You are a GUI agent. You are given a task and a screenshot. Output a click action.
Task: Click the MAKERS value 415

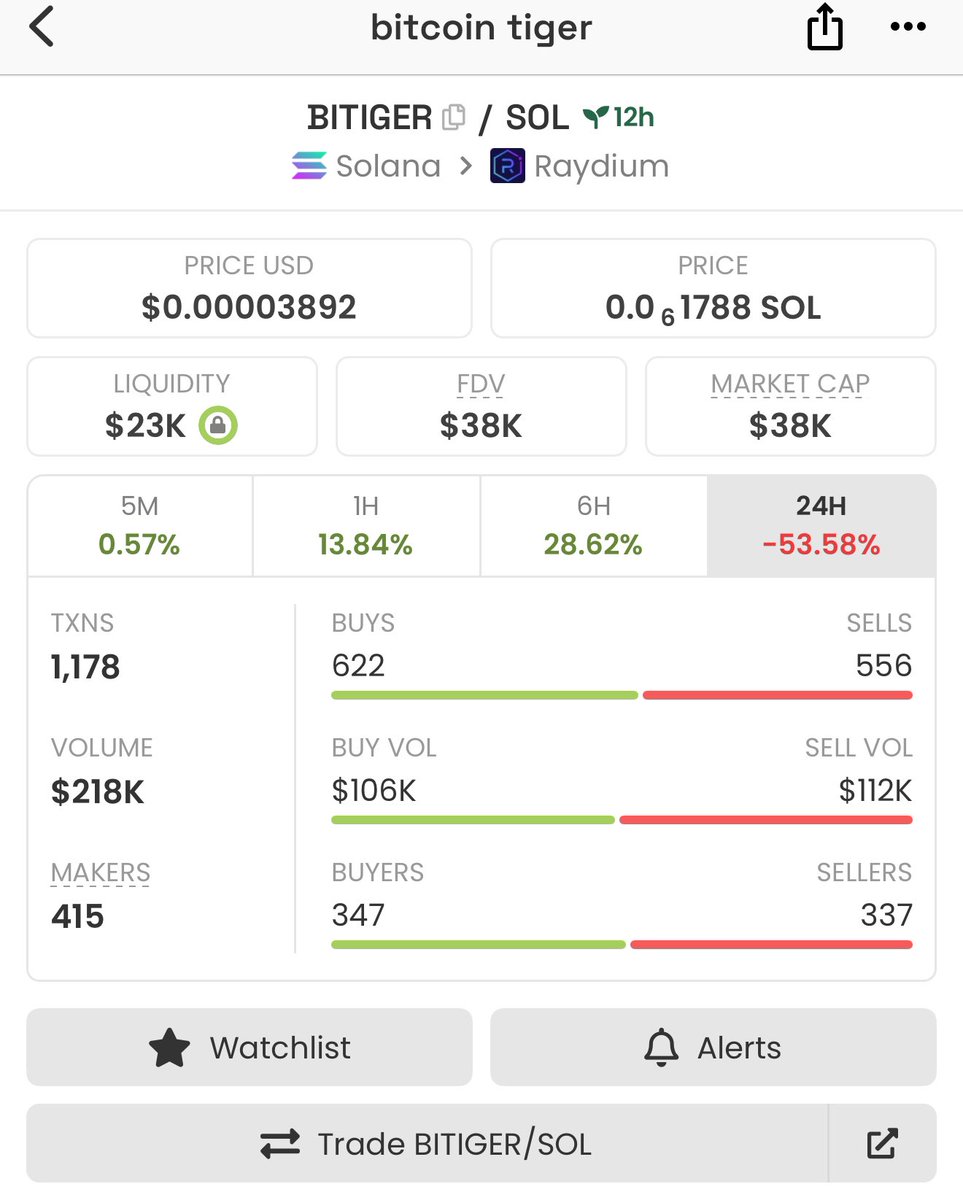77,916
